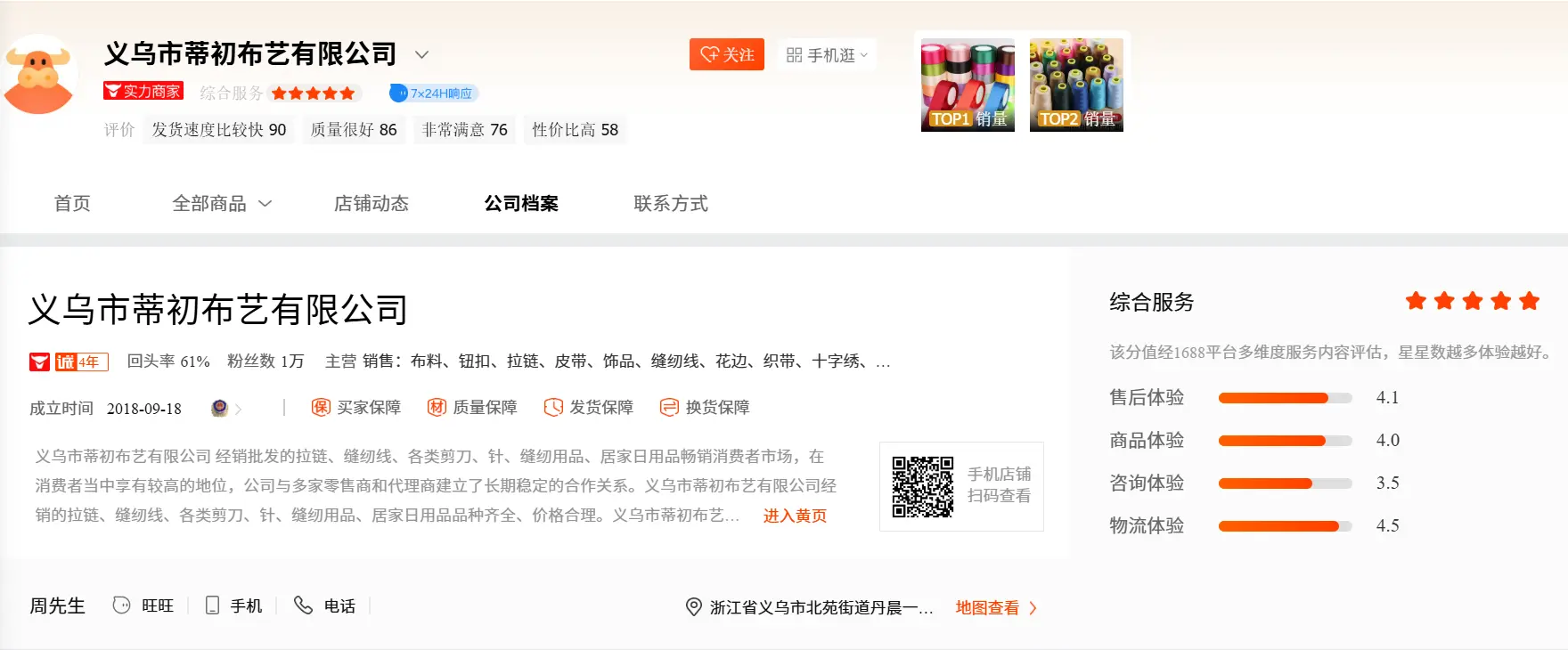1568x650 pixels.
Task: Open the 手机逛 dropdown
Action: (827, 55)
